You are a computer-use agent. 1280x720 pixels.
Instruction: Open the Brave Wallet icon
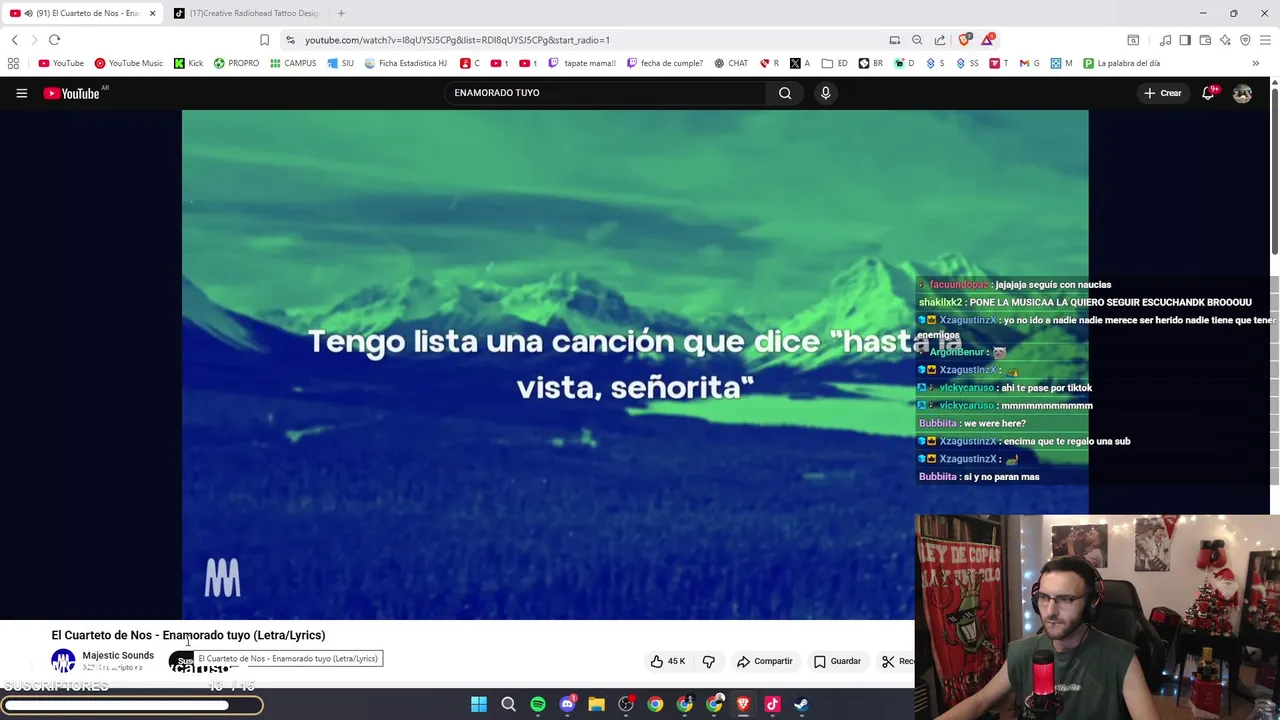point(1205,40)
